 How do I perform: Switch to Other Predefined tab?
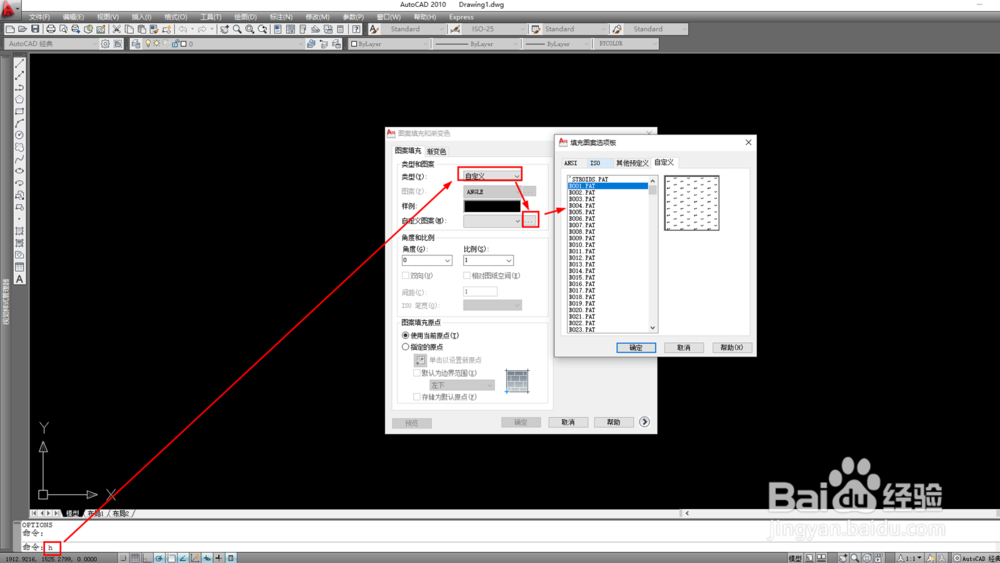pos(632,163)
